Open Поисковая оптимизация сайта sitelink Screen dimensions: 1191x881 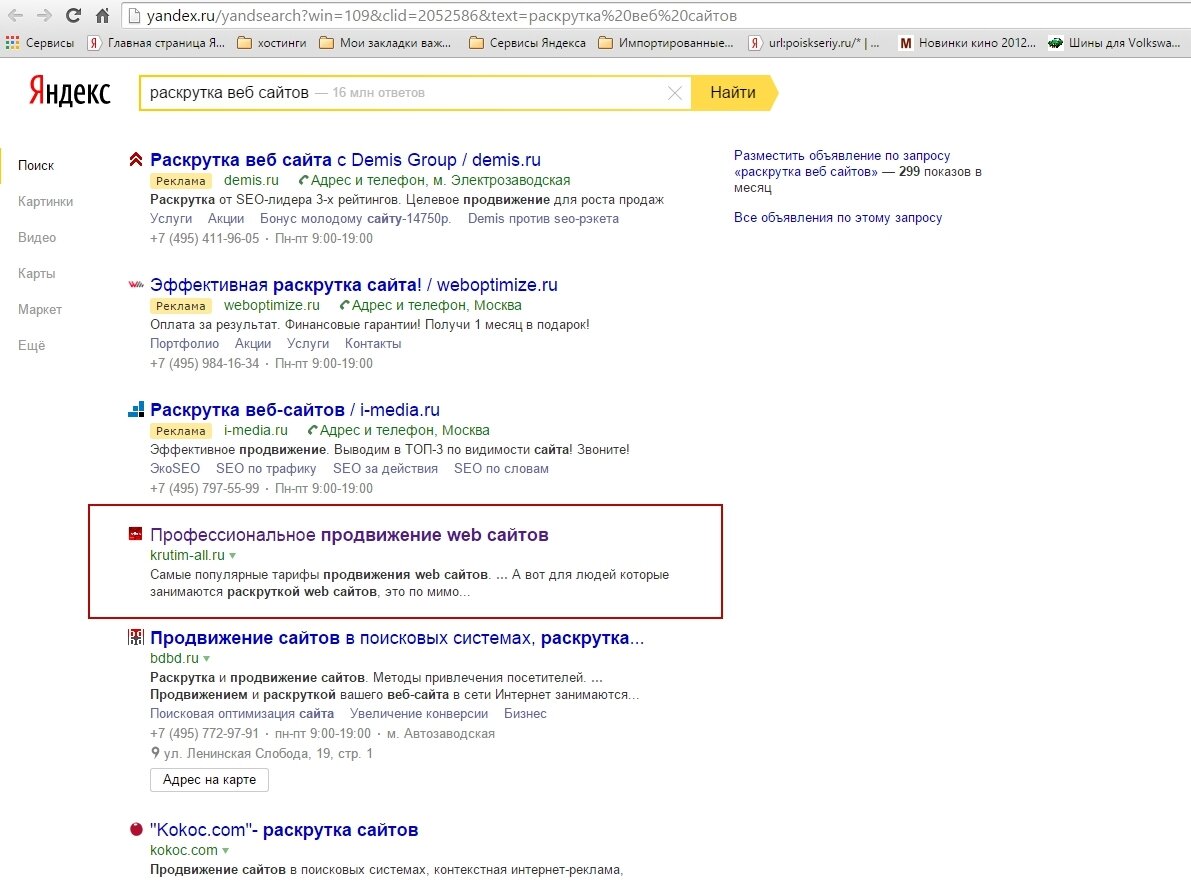(242, 714)
